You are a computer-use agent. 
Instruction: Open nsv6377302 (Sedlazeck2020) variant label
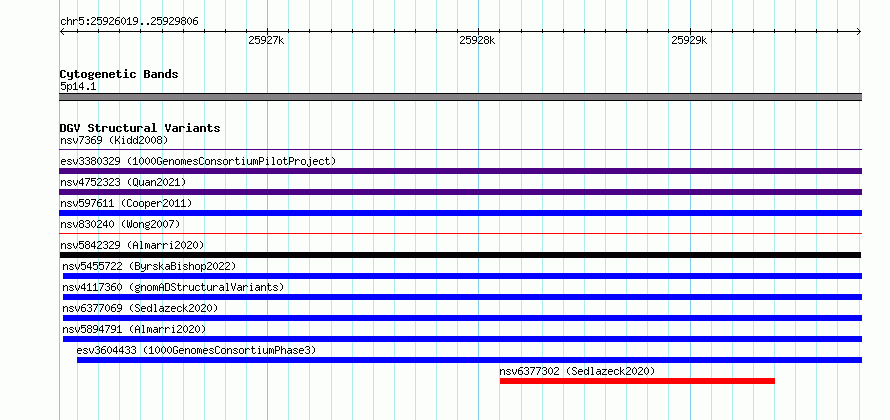tap(577, 371)
